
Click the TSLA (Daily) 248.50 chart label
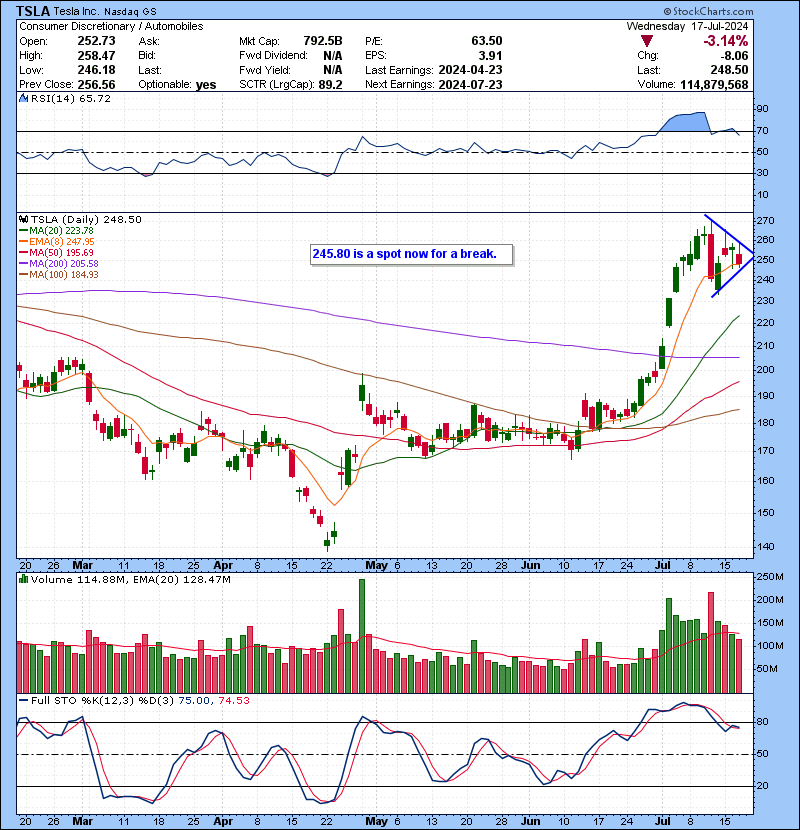click(x=86, y=219)
